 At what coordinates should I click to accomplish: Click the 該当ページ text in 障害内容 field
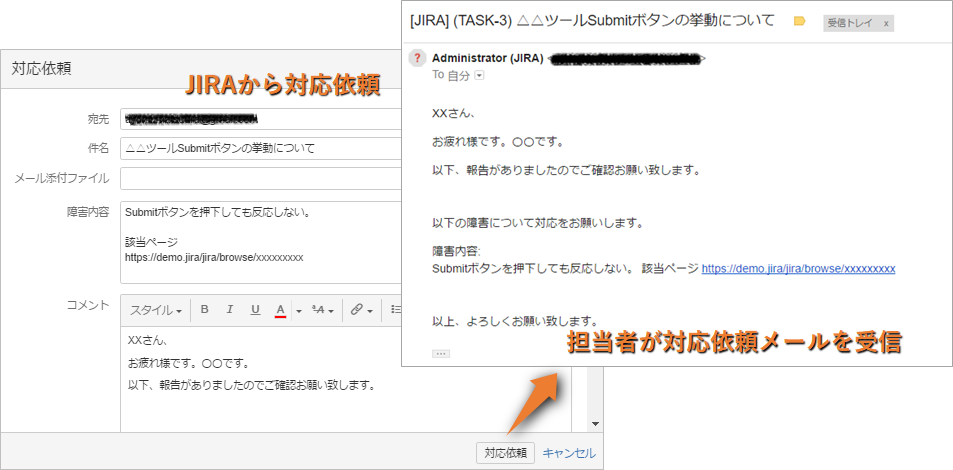[151, 243]
